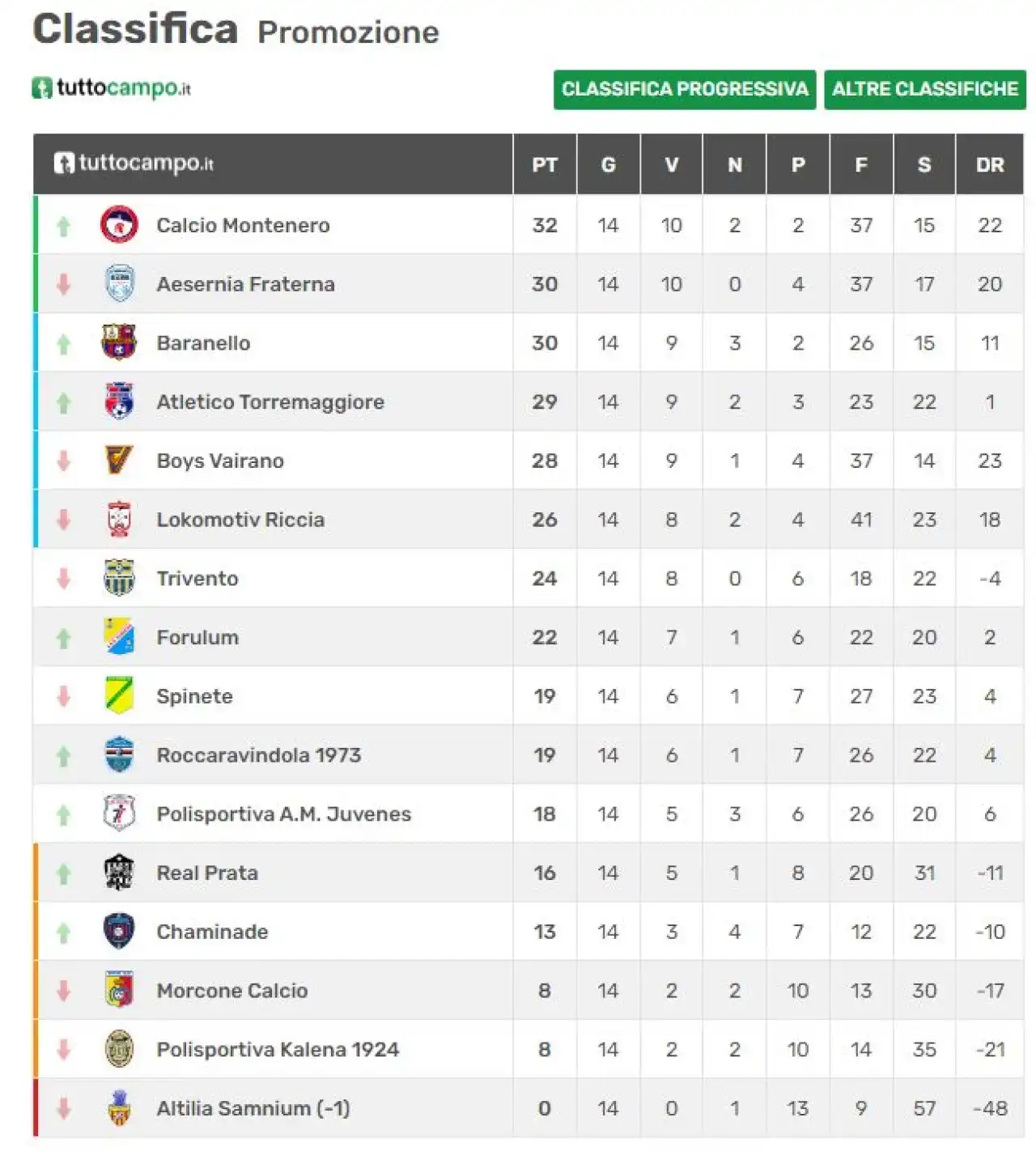Click the green up arrow beside Chaminade
This screenshot has width=1036, height=1160.
click(64, 933)
